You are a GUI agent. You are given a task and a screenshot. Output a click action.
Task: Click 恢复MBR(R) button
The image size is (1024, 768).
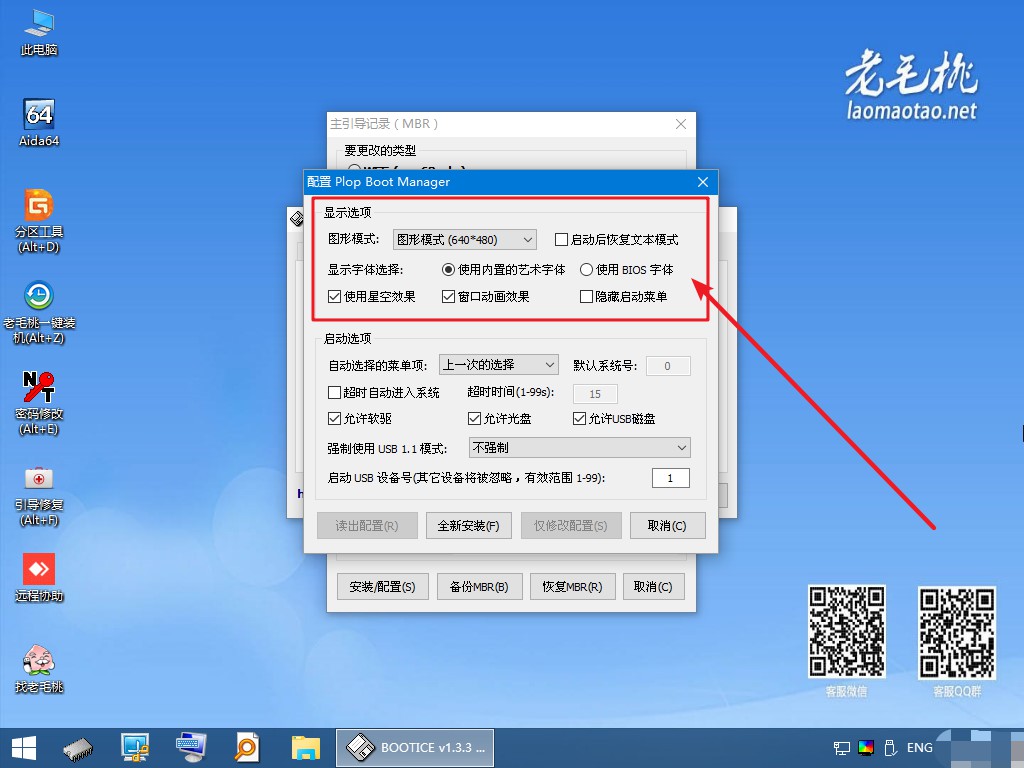point(573,586)
